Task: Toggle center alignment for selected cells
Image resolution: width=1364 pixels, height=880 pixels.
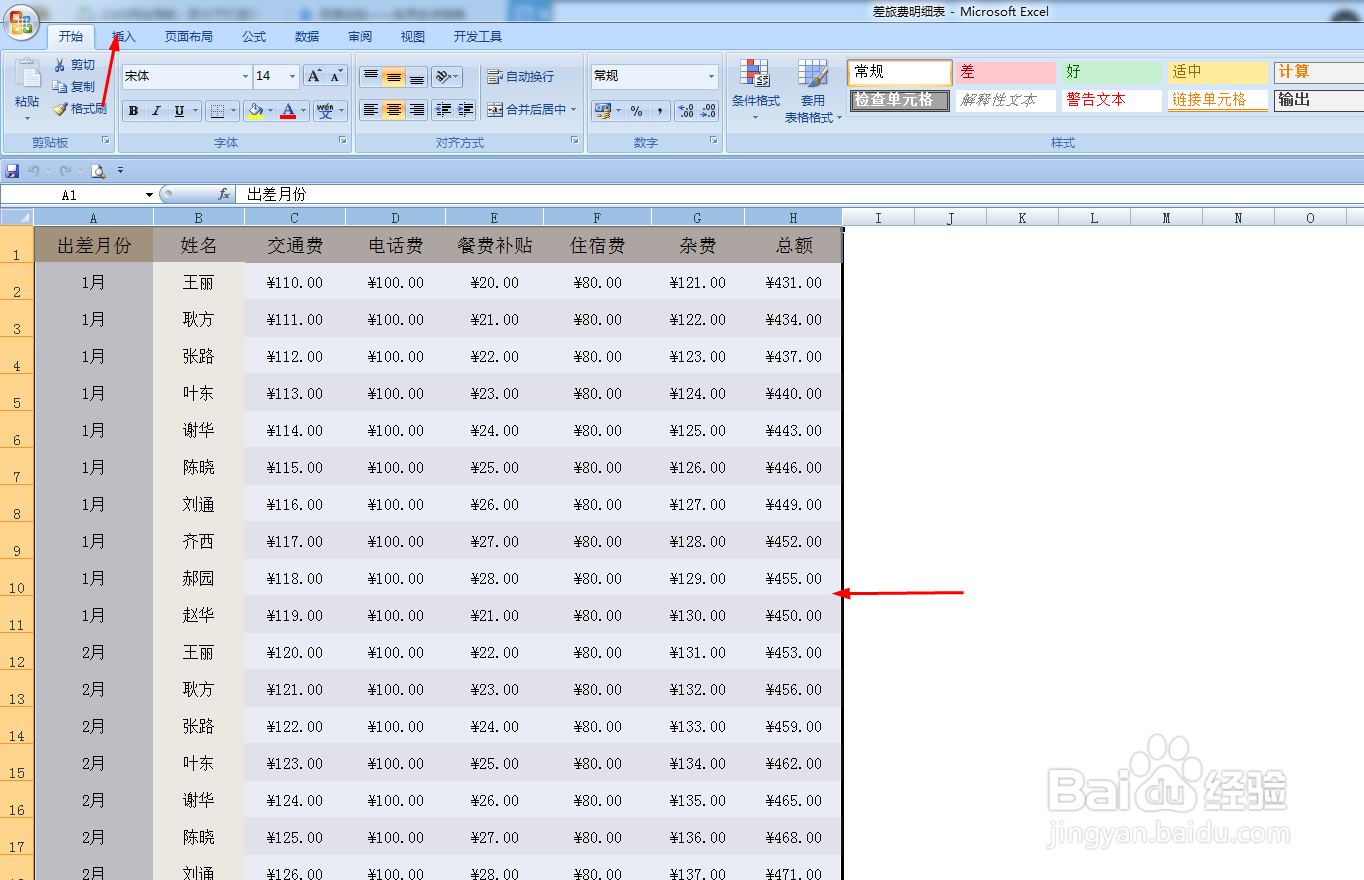Action: pos(393,109)
